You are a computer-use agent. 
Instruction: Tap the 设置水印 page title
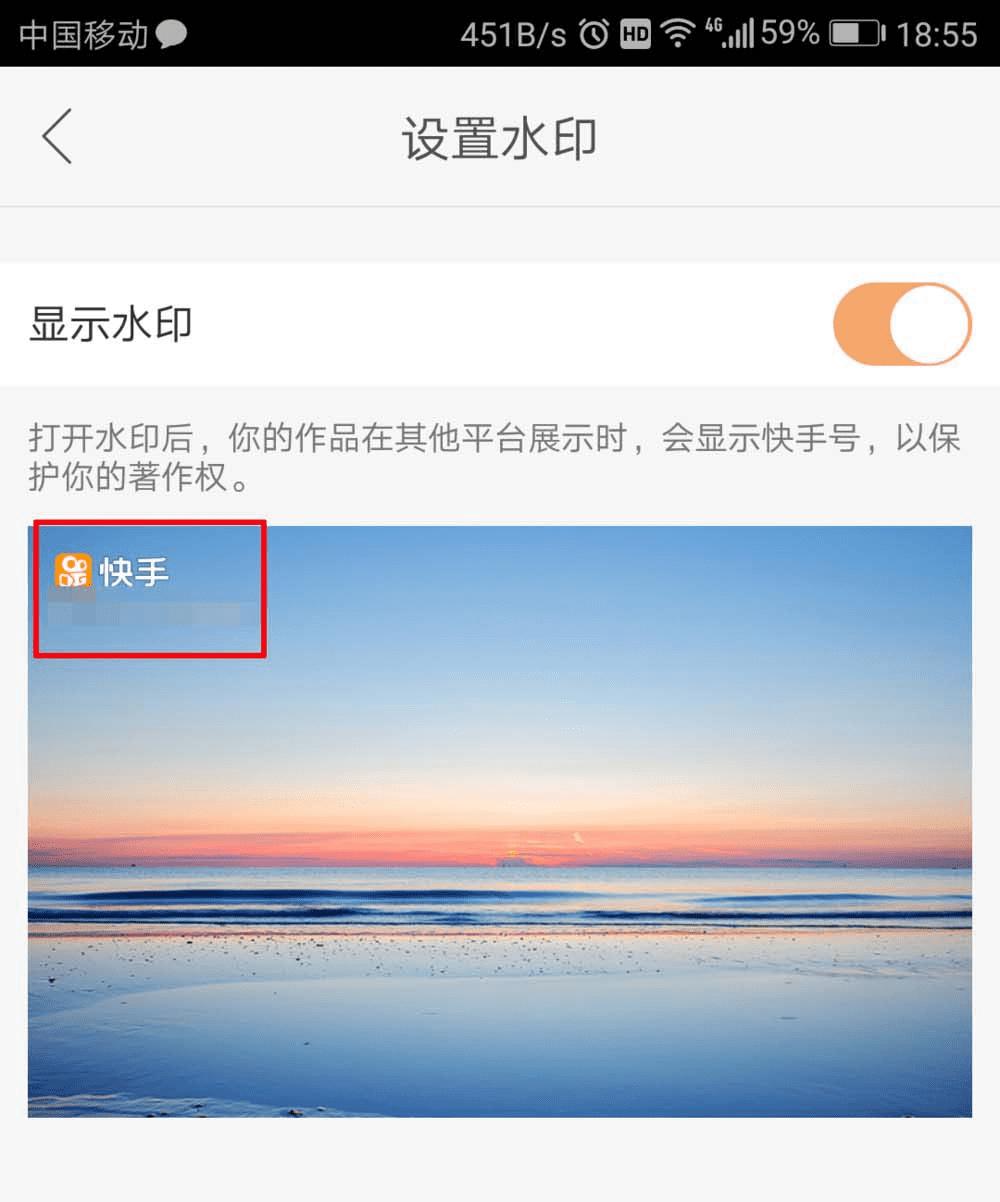(500, 138)
